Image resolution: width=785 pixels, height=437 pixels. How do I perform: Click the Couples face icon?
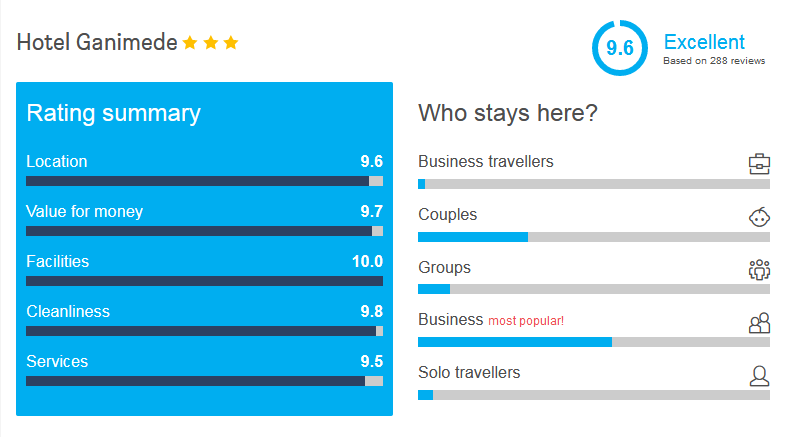coord(759,217)
